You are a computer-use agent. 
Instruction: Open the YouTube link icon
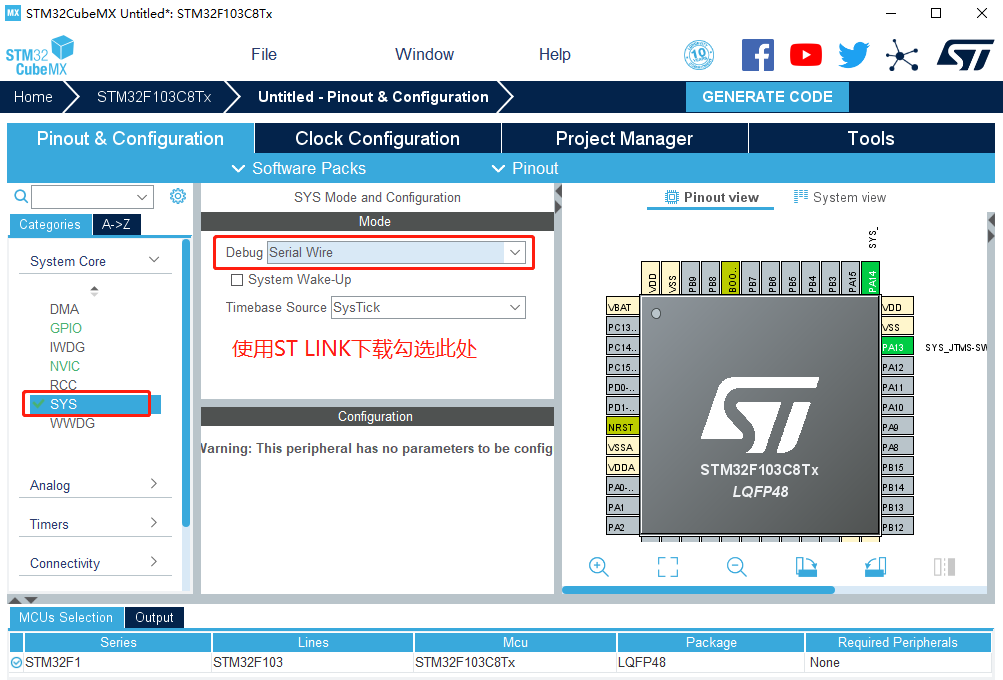(x=805, y=55)
